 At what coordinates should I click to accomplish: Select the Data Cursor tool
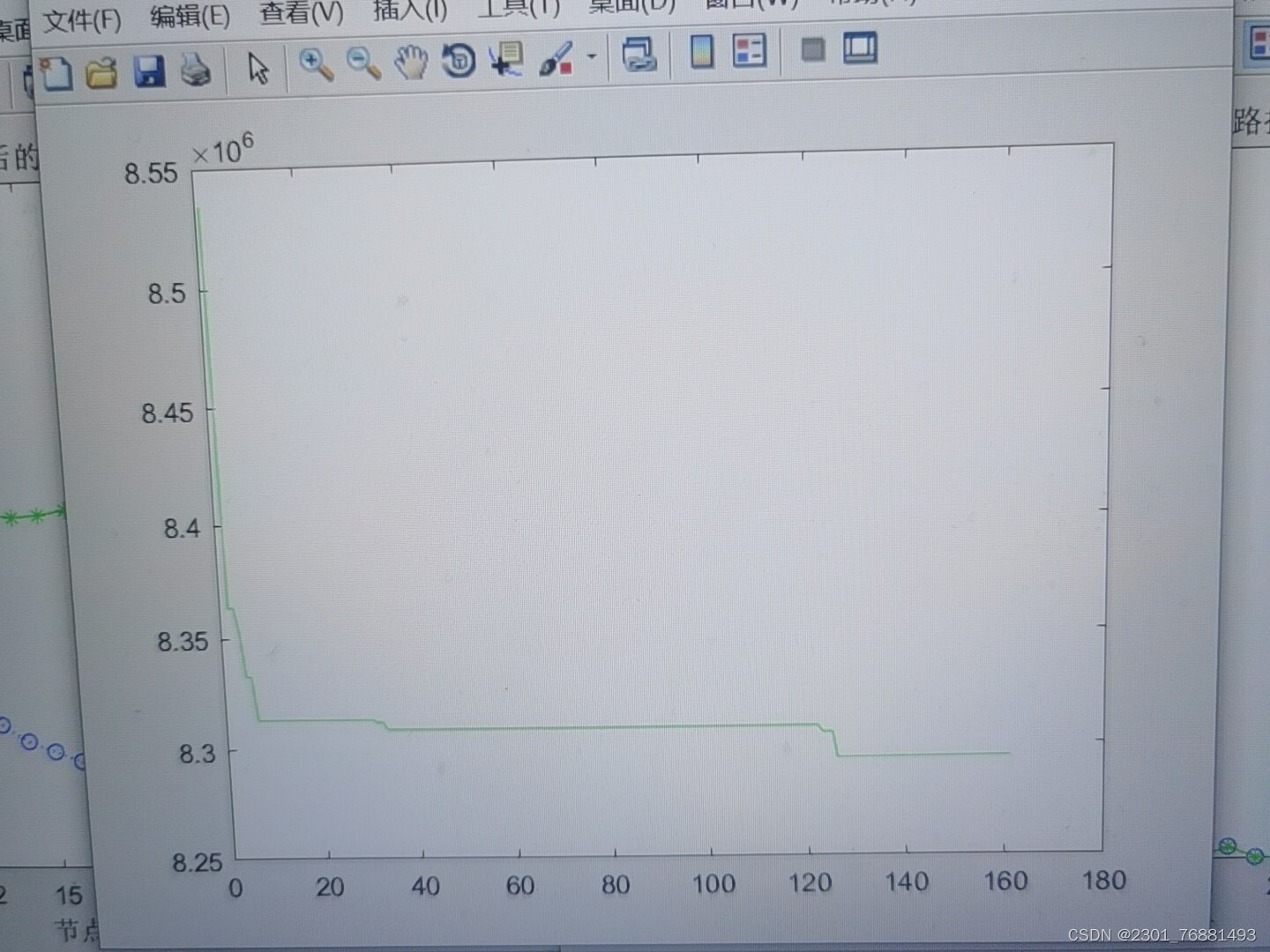507,59
